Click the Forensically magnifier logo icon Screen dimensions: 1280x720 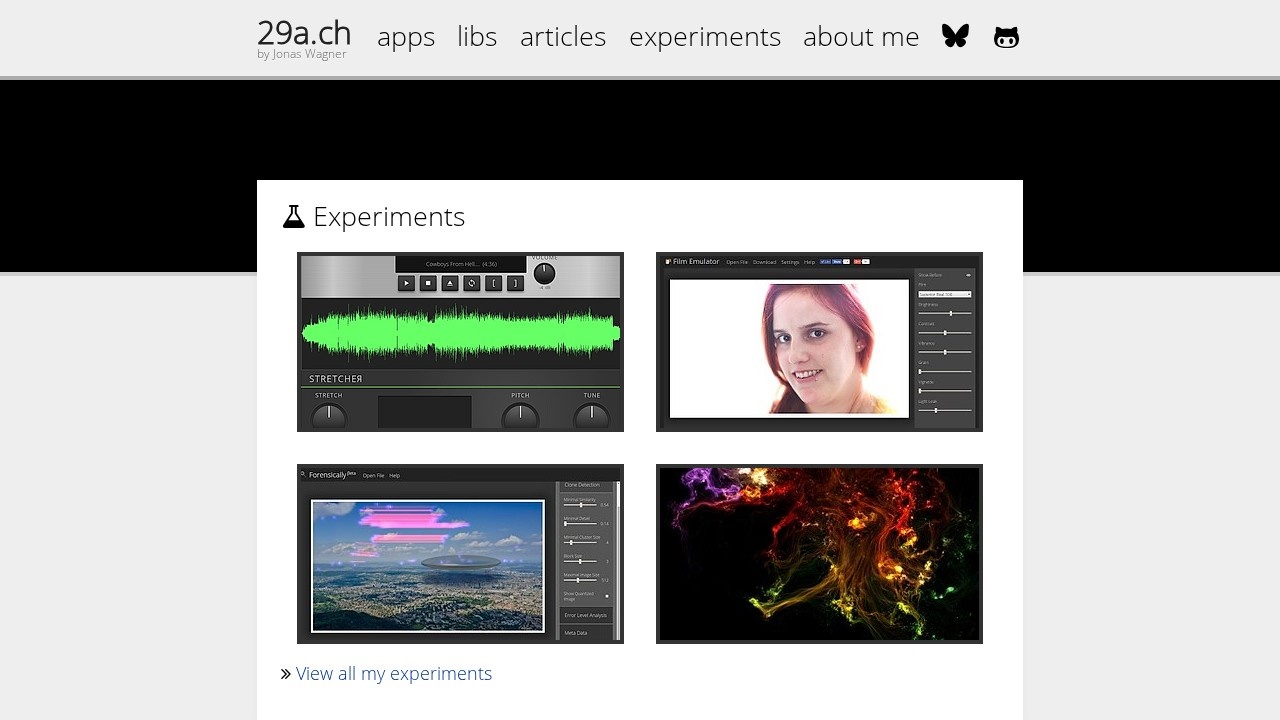click(303, 474)
